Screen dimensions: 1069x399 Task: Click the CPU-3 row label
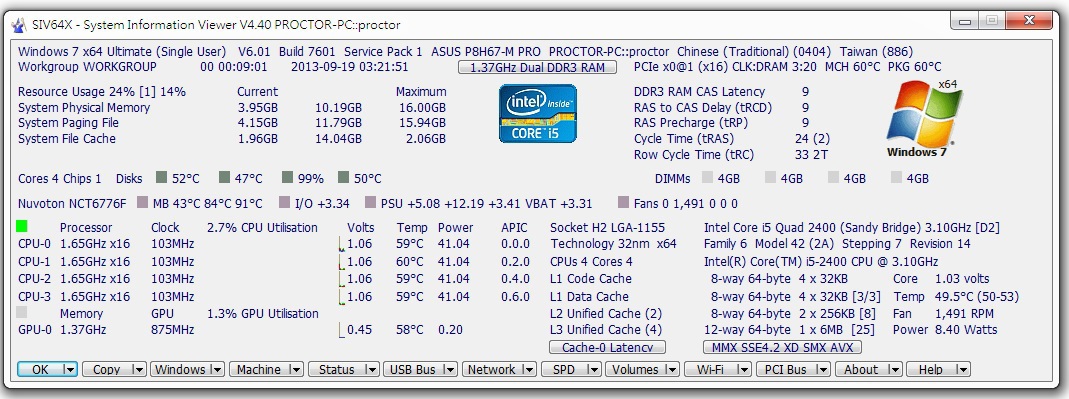(34, 297)
